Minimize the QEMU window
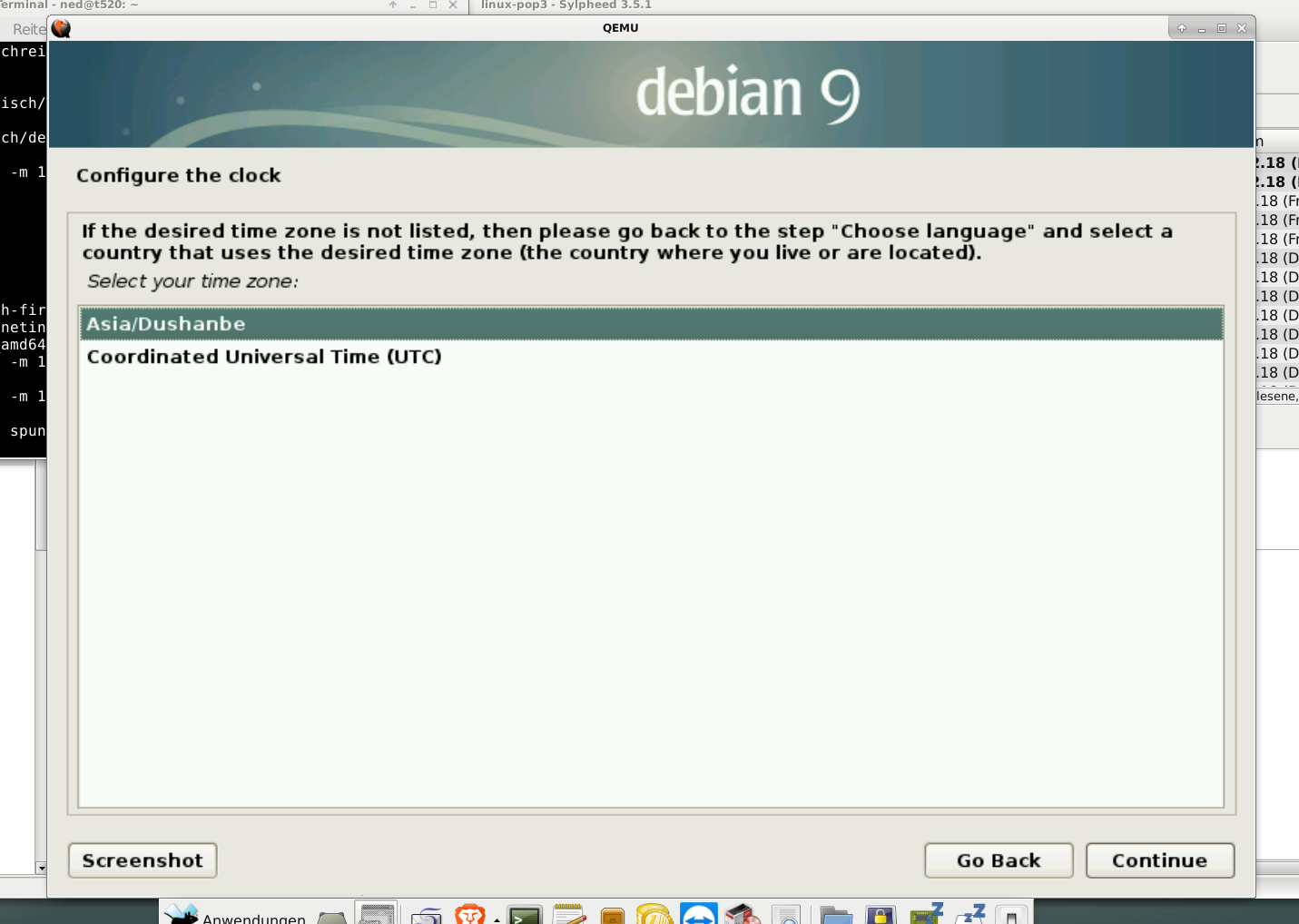The image size is (1299, 924). 1202,28
